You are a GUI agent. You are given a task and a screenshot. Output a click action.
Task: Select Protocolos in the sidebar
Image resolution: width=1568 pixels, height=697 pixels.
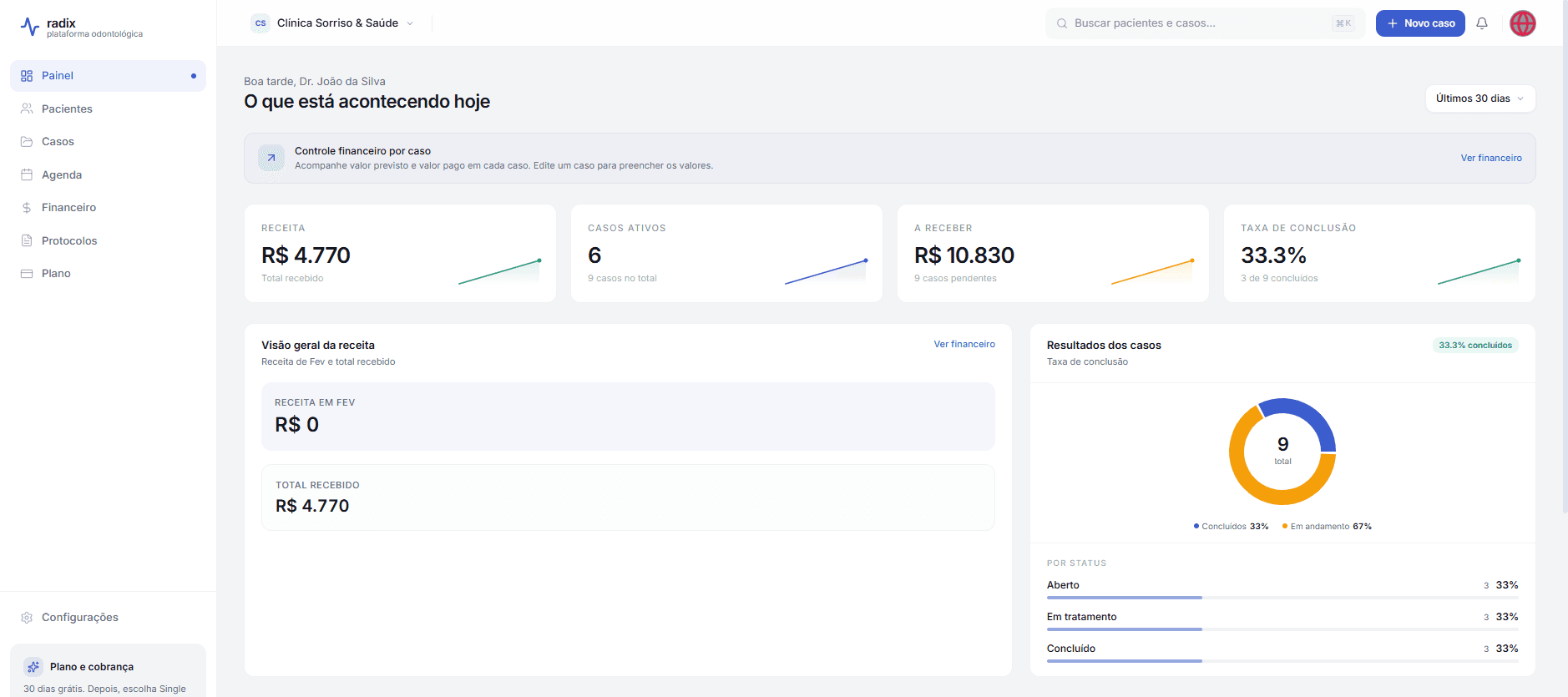(69, 241)
